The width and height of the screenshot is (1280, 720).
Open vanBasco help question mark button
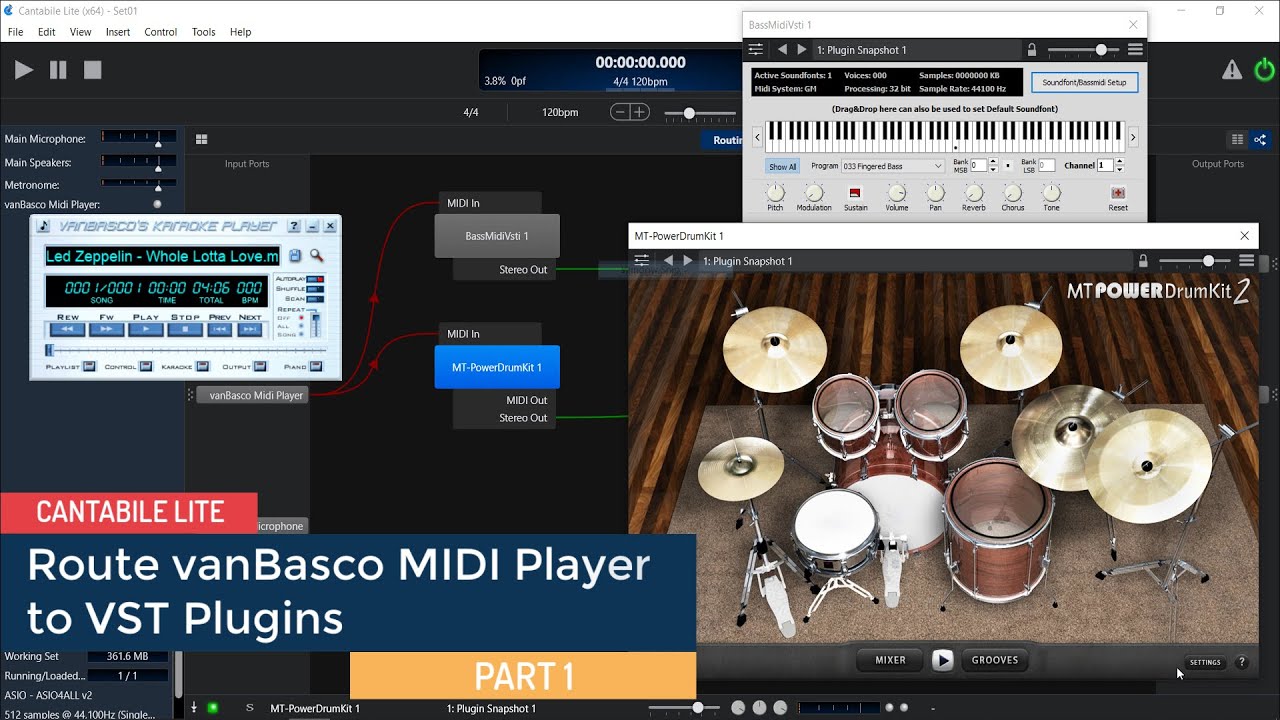[x=295, y=227]
